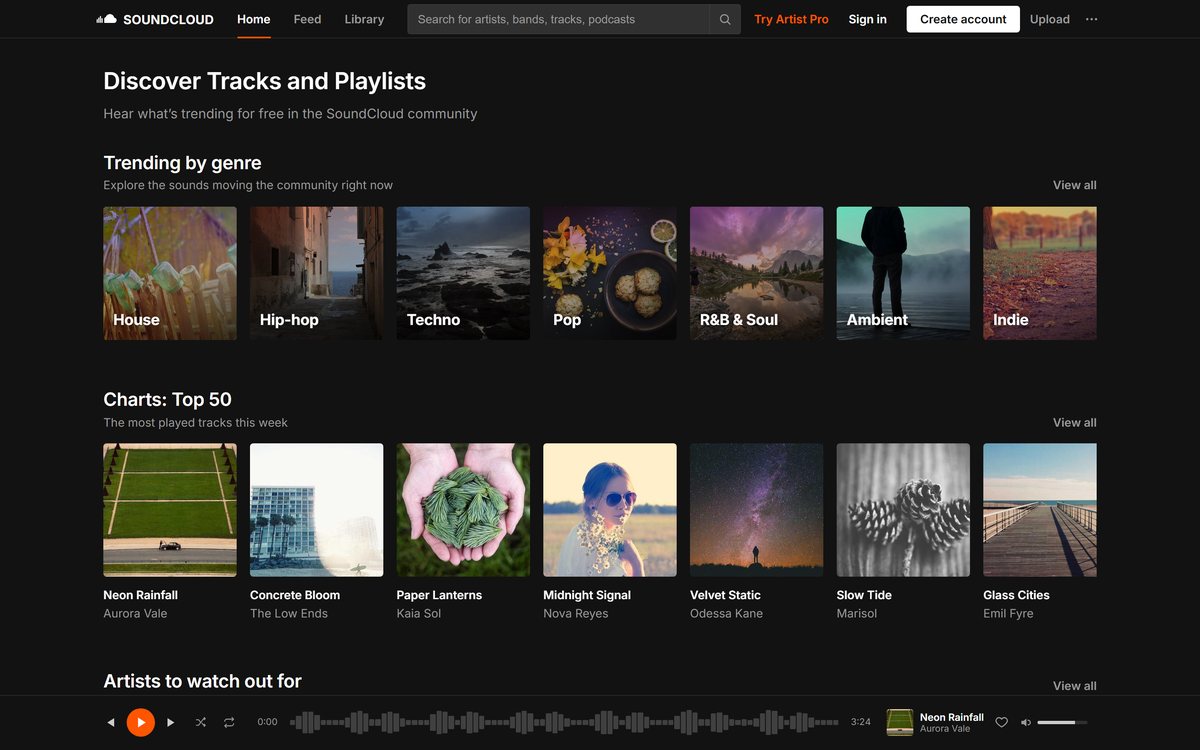Open the Hip-hop genre tile
Image resolution: width=1200 pixels, height=750 pixels.
[316, 273]
